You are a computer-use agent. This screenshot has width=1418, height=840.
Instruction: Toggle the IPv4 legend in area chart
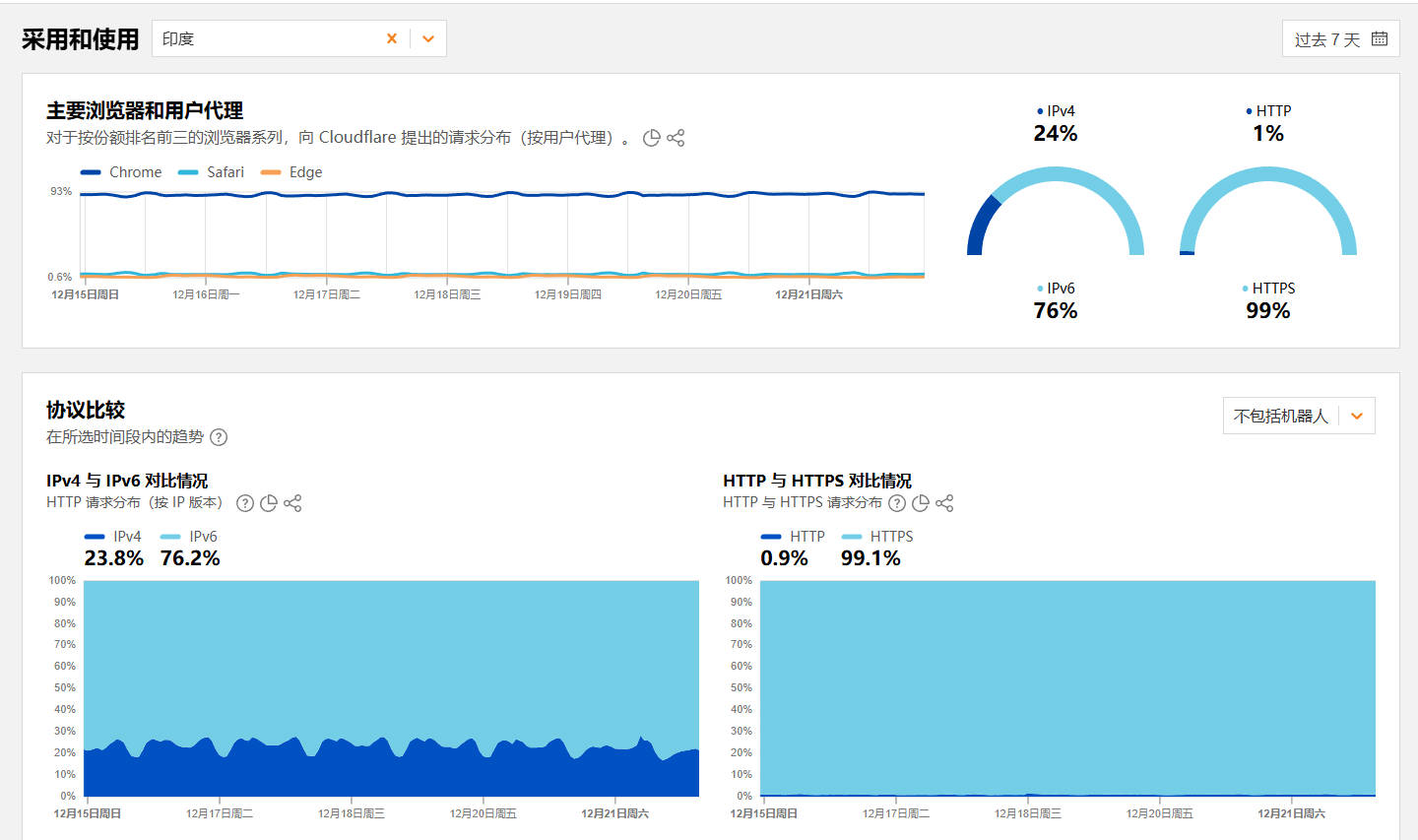pos(113,537)
